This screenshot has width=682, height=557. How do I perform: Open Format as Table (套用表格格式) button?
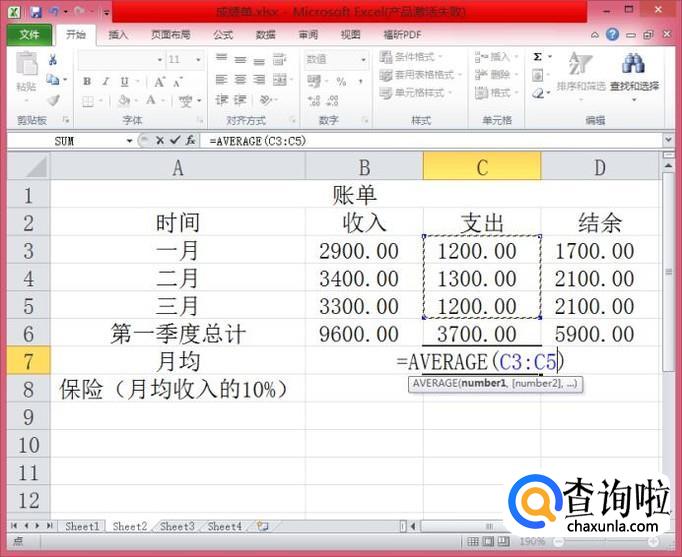point(420,75)
